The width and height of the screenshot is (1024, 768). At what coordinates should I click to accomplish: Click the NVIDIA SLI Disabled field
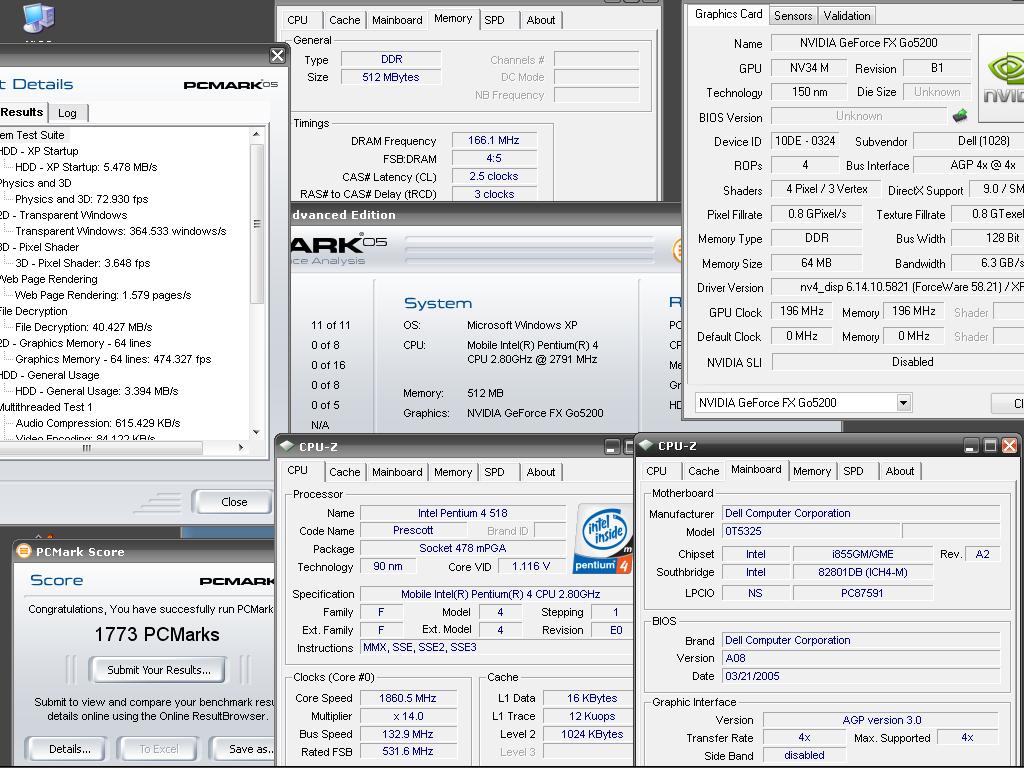pyautogui.click(x=898, y=361)
